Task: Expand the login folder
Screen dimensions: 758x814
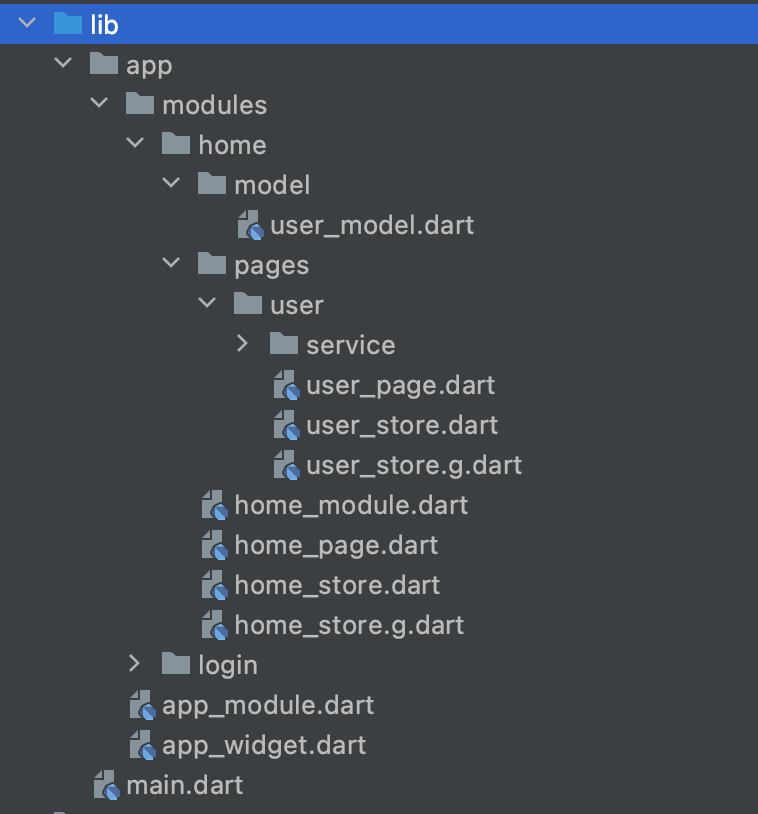Action: click(x=135, y=664)
